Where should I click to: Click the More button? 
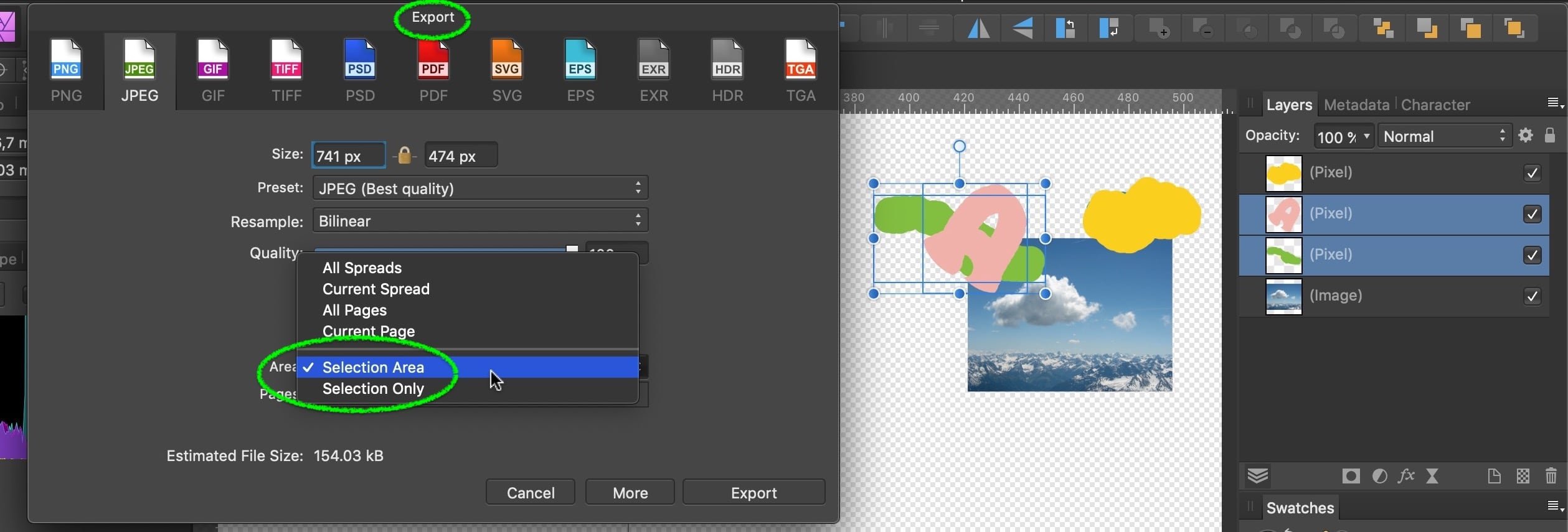[630, 493]
